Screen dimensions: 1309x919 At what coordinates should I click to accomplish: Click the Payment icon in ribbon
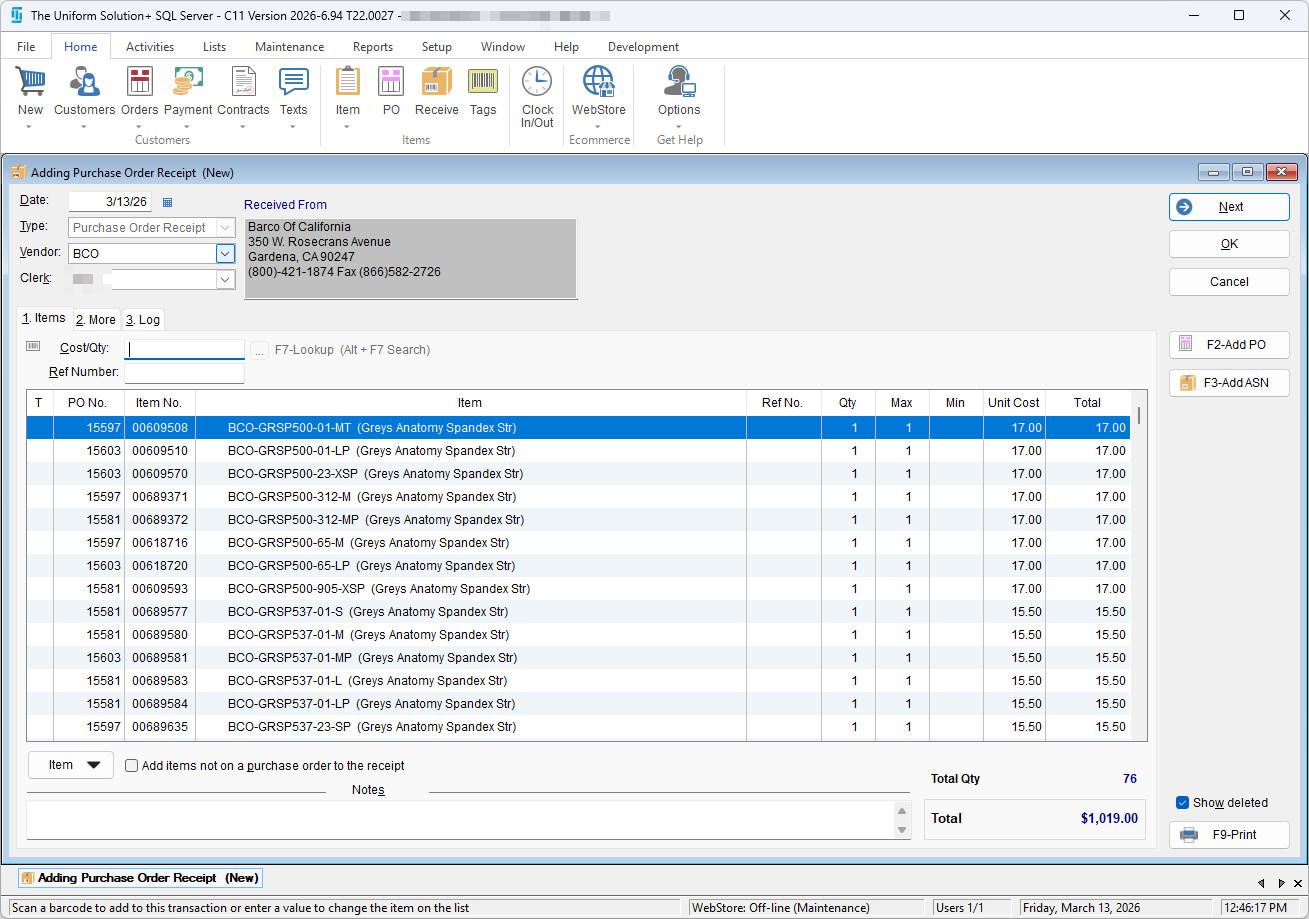188,84
